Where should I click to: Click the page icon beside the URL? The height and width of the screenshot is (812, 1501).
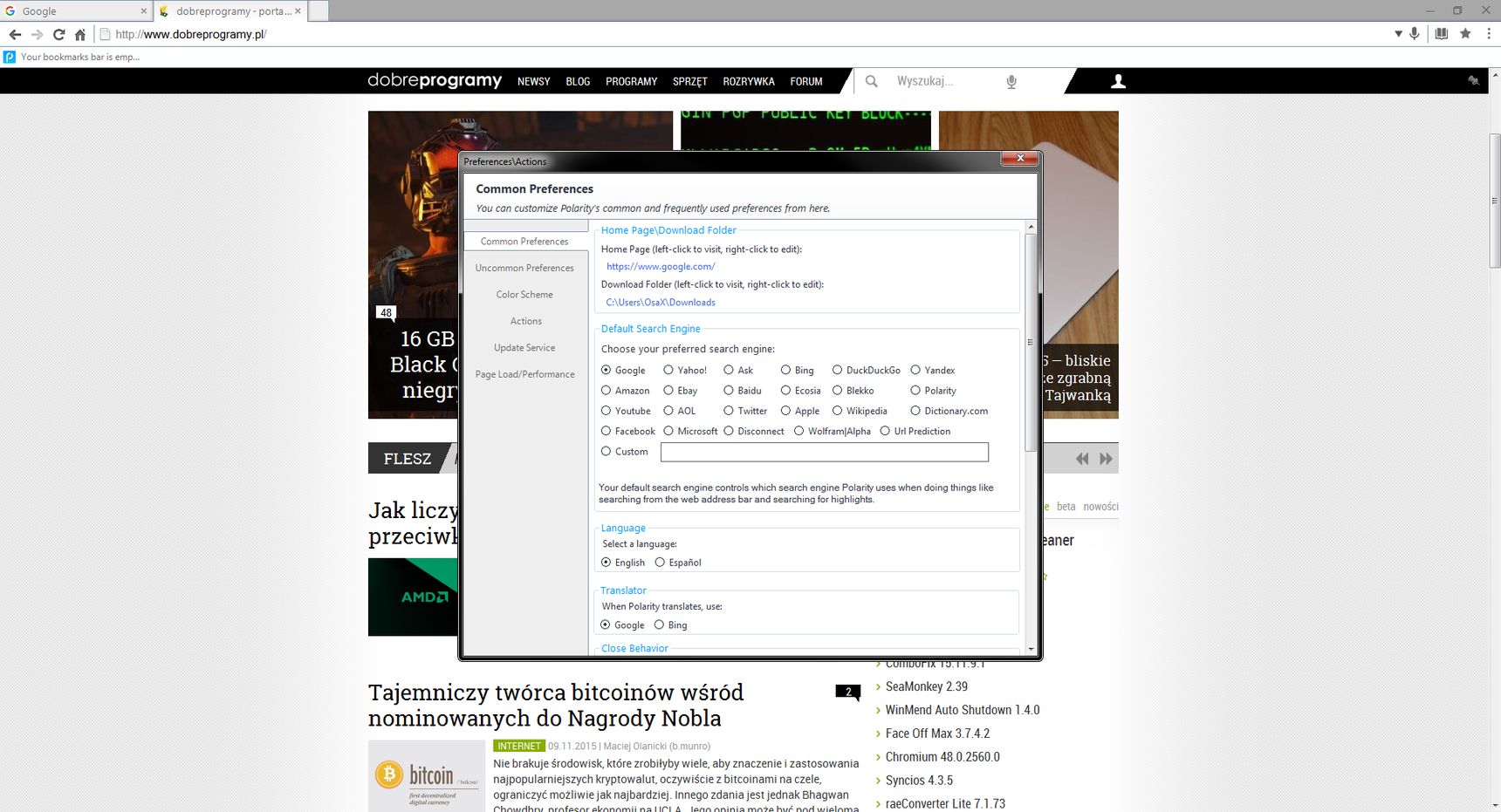click(106, 34)
